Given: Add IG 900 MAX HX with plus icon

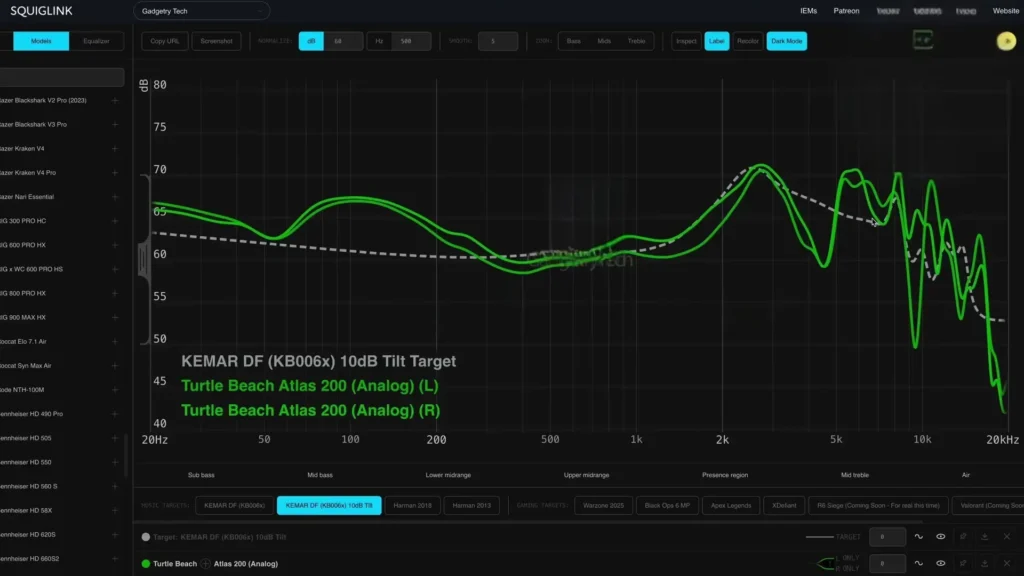Looking at the screenshot, I should coord(115,318).
